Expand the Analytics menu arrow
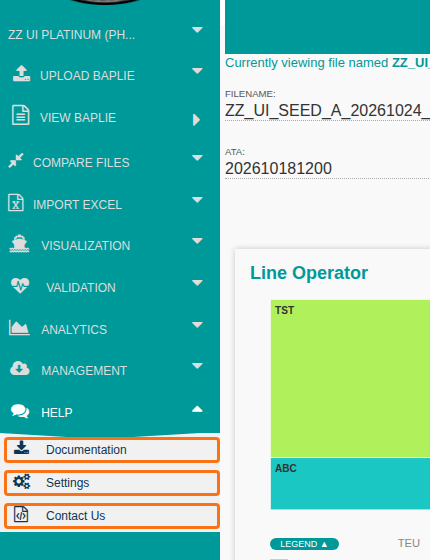430x560 pixels. pyautogui.click(x=197, y=325)
